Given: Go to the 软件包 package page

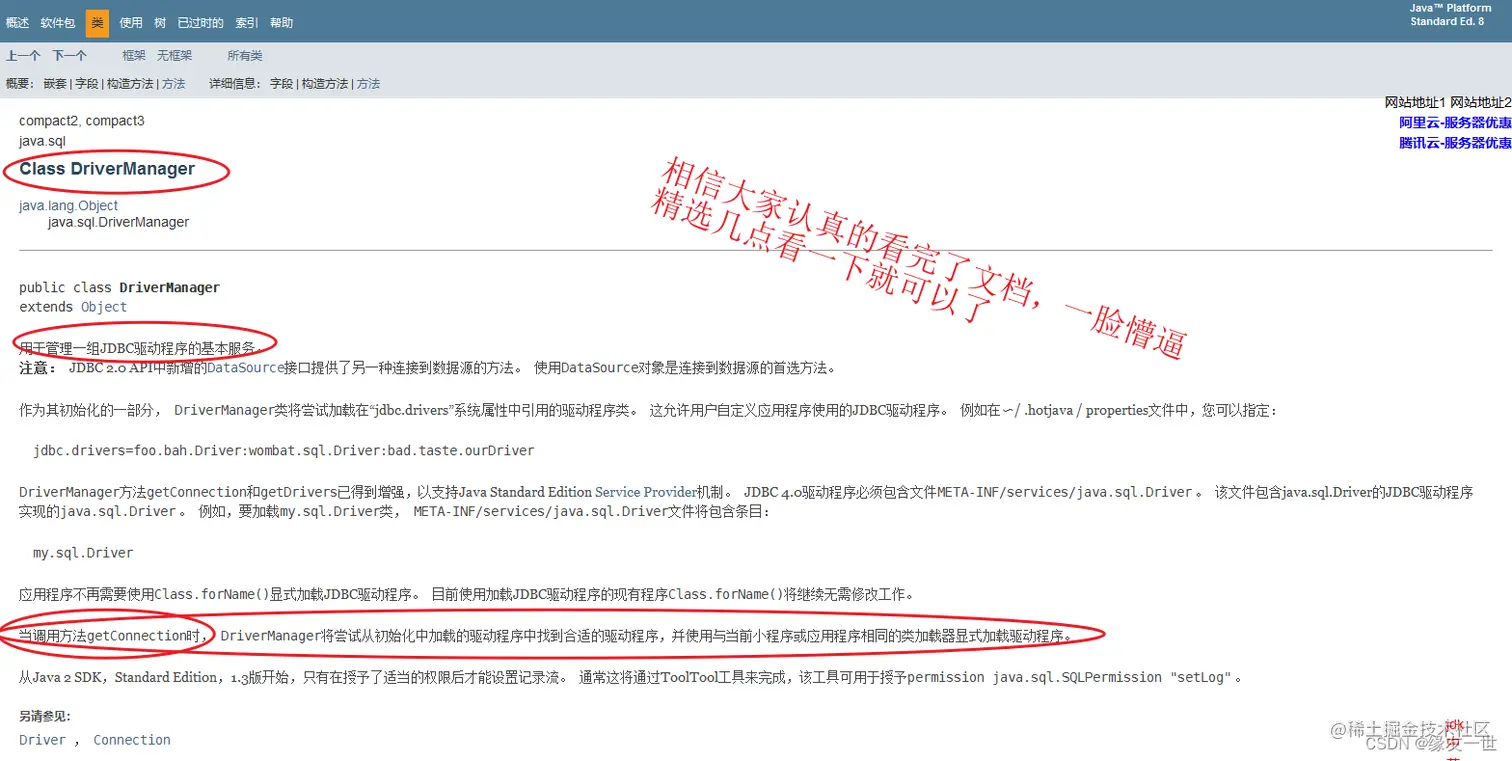Looking at the screenshot, I should 58,23.
